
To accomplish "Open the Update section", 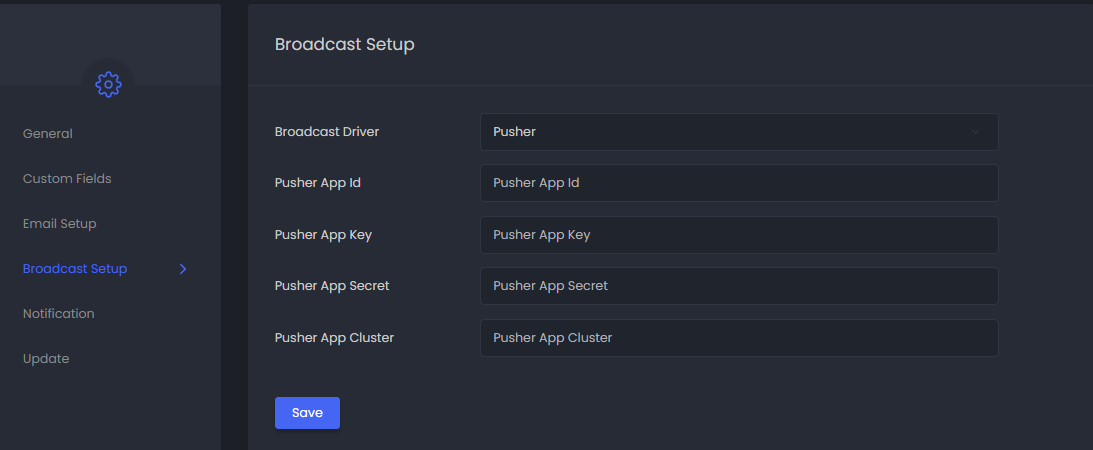I will [x=46, y=359].
